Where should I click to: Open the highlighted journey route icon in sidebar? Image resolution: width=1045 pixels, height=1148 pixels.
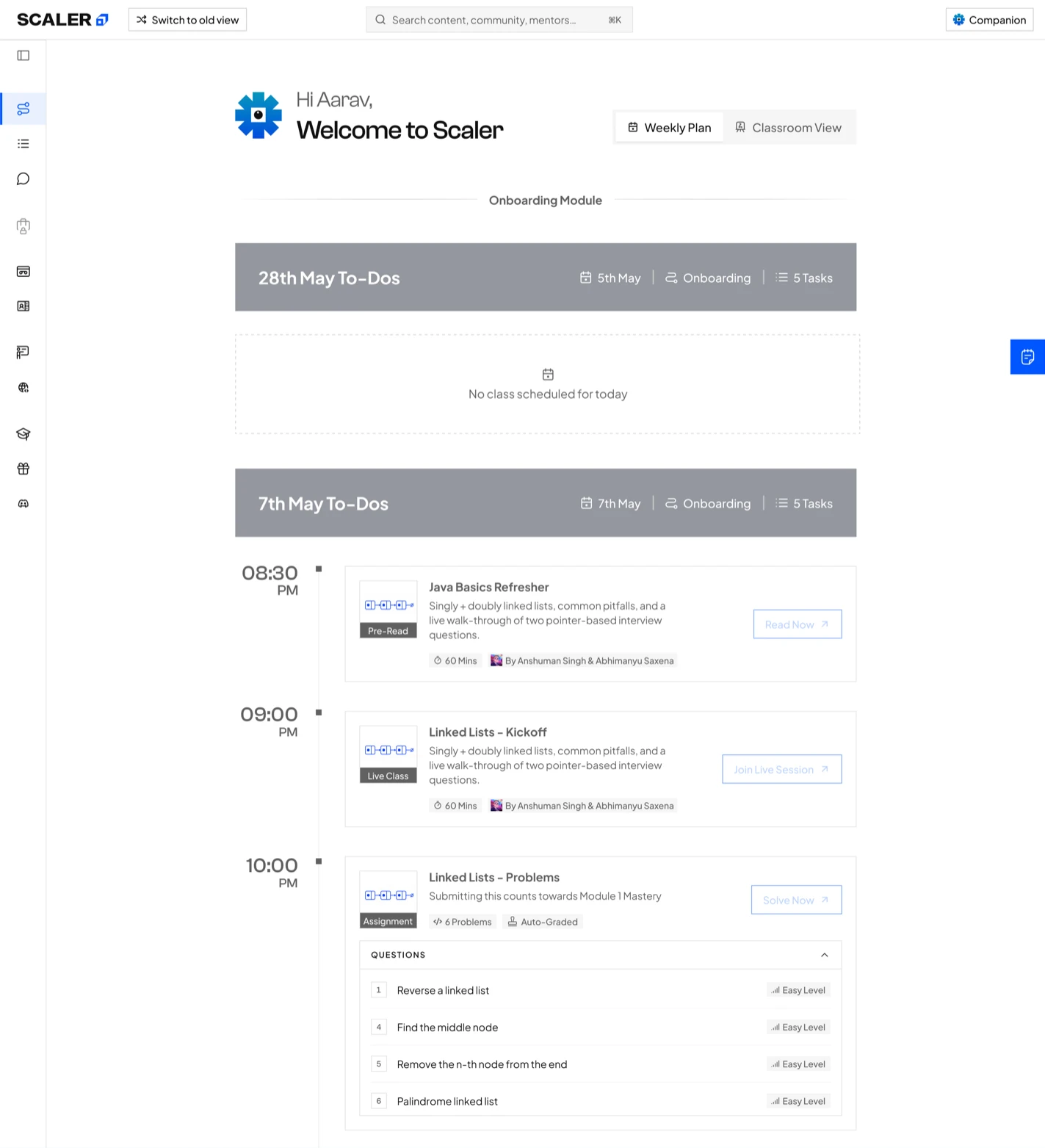click(x=23, y=109)
